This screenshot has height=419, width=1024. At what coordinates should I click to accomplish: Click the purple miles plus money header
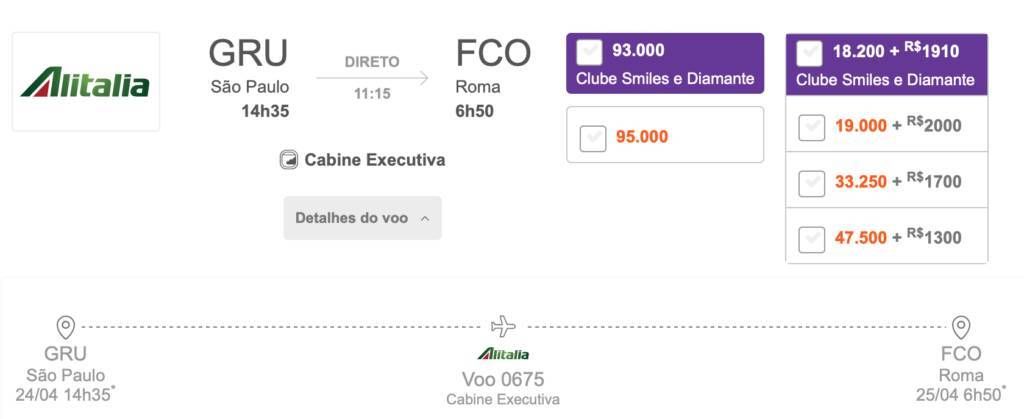(886, 65)
